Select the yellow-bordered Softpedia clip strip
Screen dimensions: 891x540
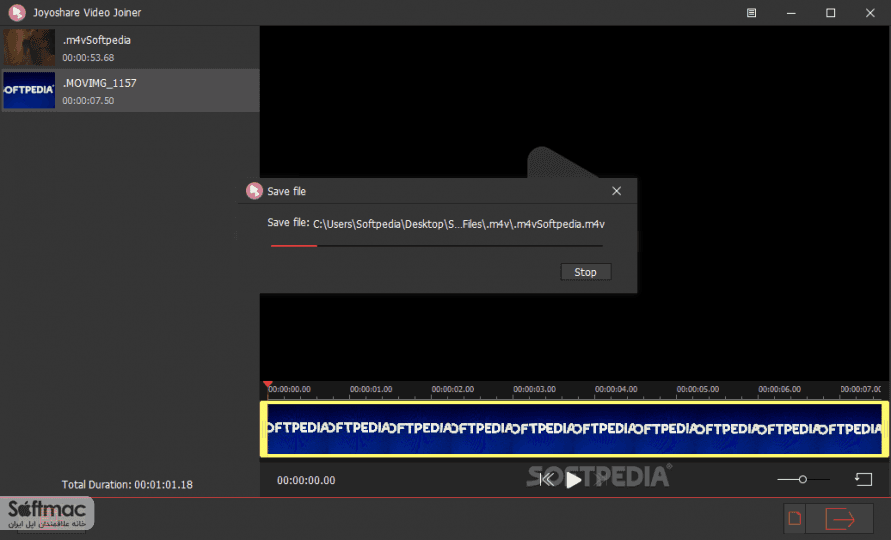point(574,429)
